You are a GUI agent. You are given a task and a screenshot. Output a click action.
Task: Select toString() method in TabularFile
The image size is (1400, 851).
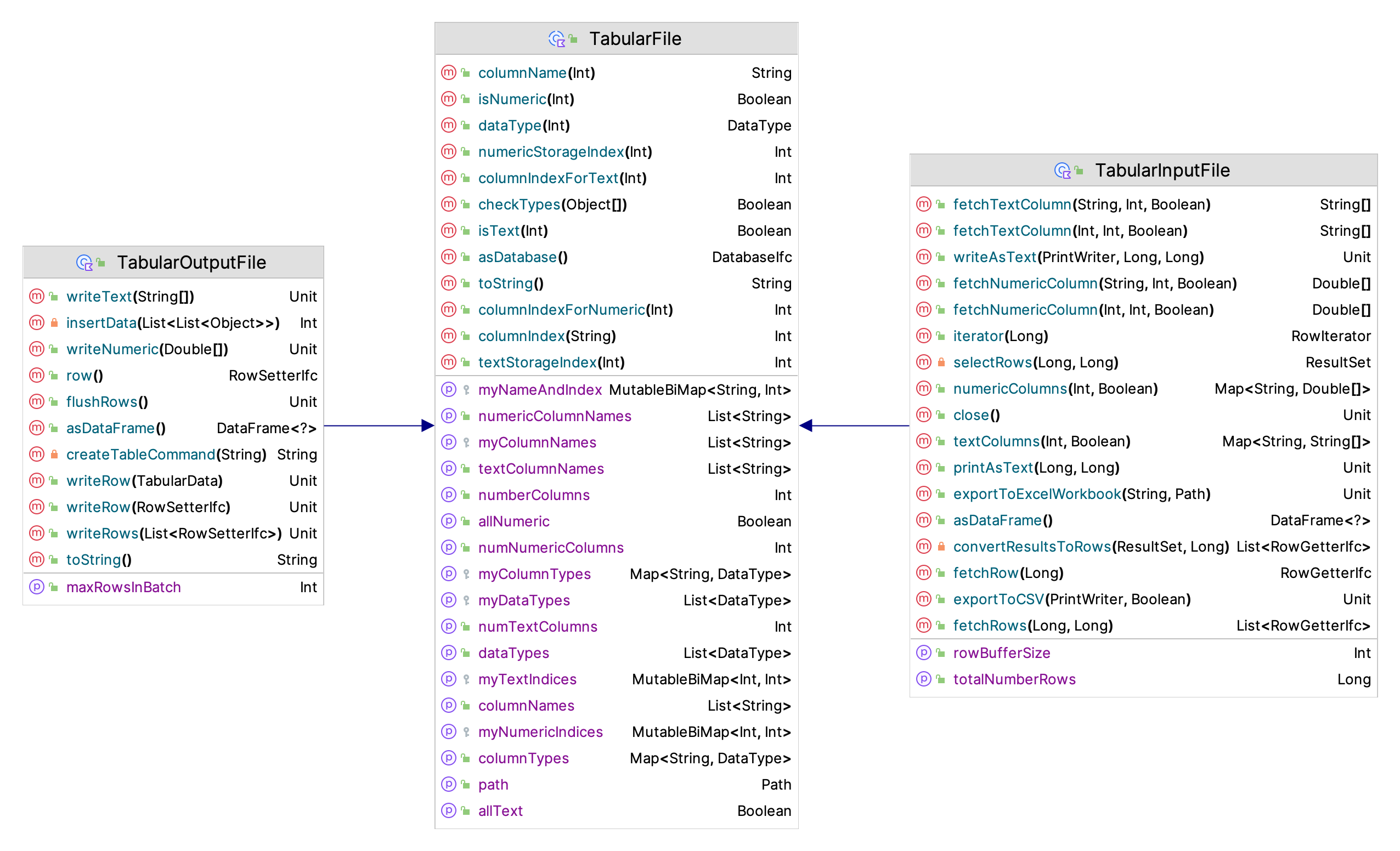click(617, 283)
